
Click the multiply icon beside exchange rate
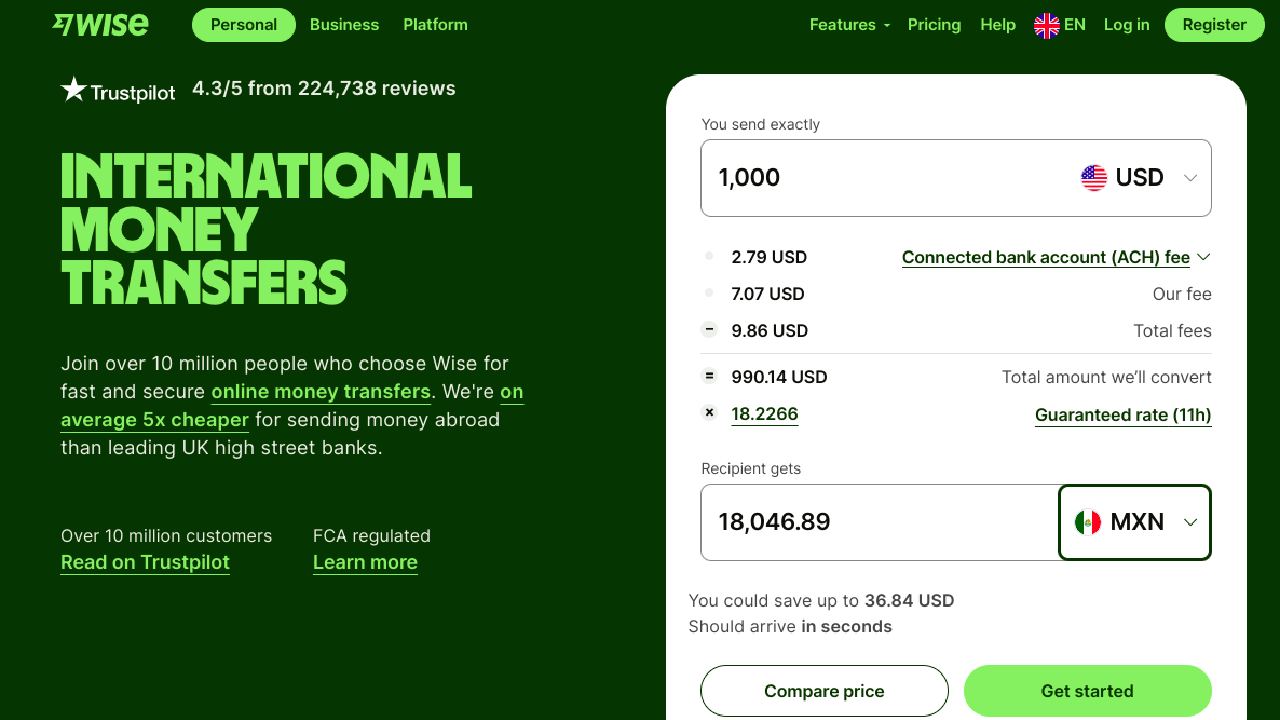click(710, 412)
